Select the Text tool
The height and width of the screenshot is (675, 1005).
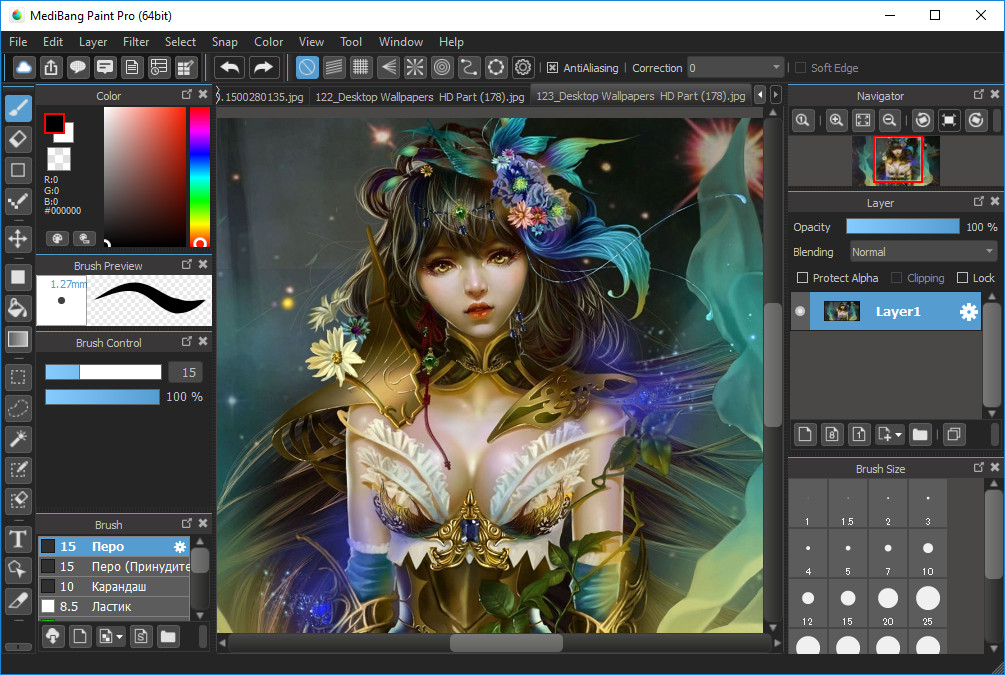[18, 540]
